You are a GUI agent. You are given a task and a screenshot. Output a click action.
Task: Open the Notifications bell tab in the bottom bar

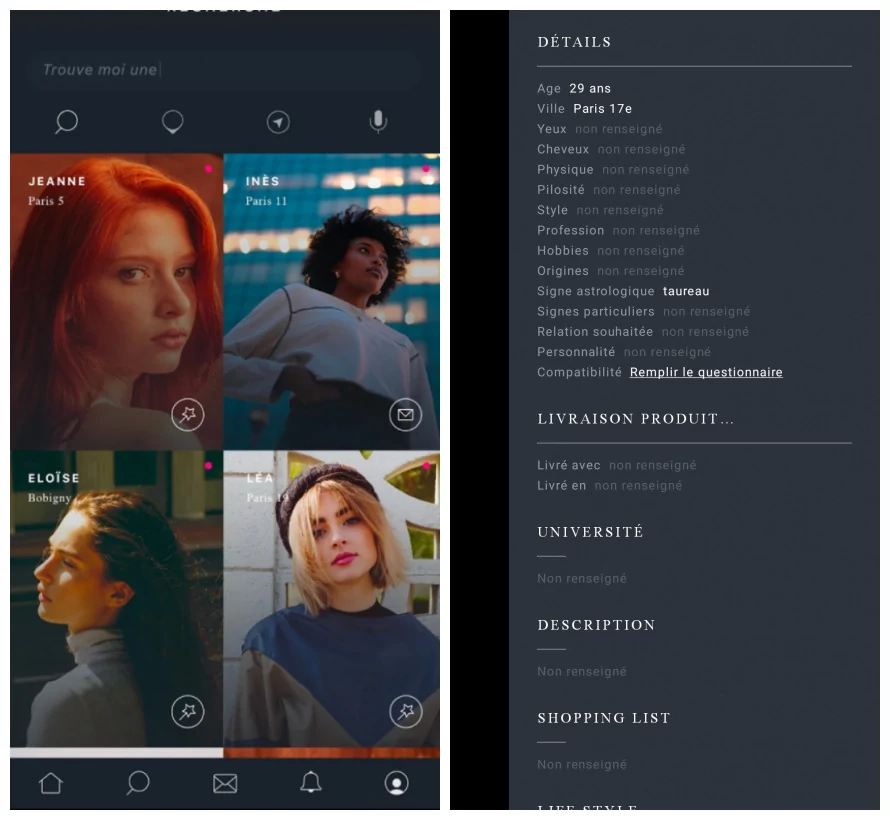click(x=310, y=783)
